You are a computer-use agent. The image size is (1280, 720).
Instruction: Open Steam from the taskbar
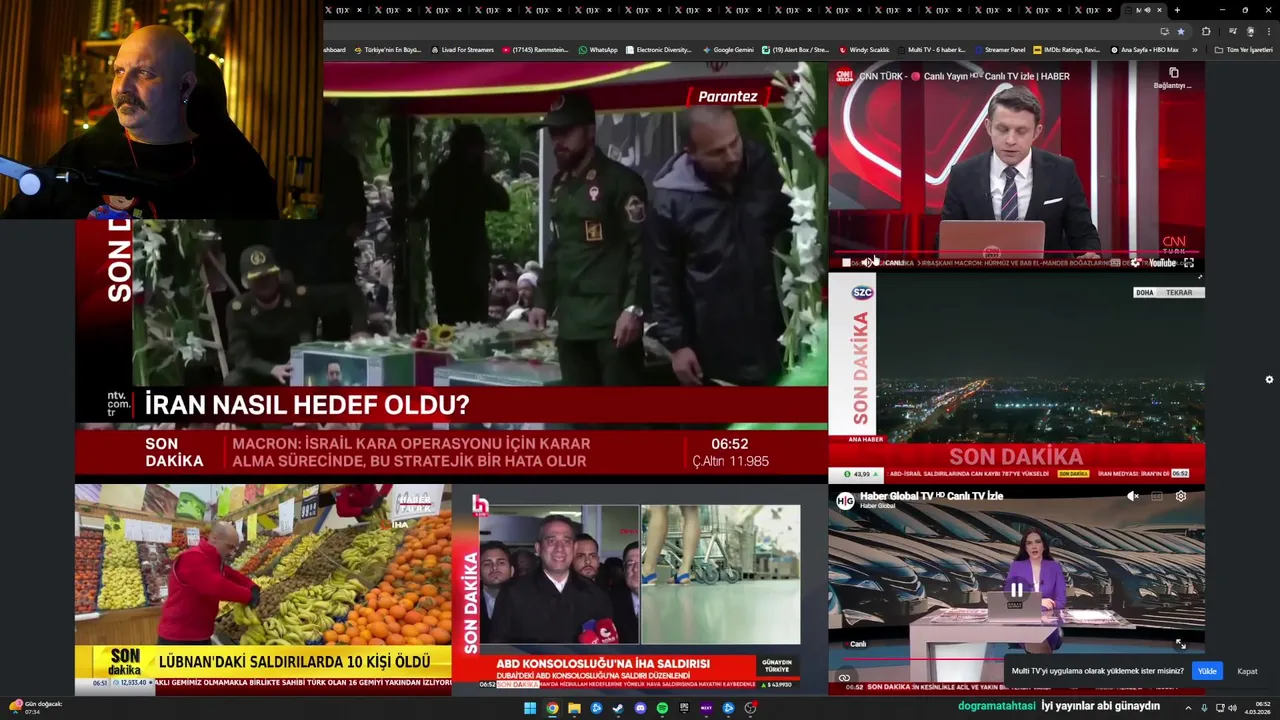(x=618, y=708)
